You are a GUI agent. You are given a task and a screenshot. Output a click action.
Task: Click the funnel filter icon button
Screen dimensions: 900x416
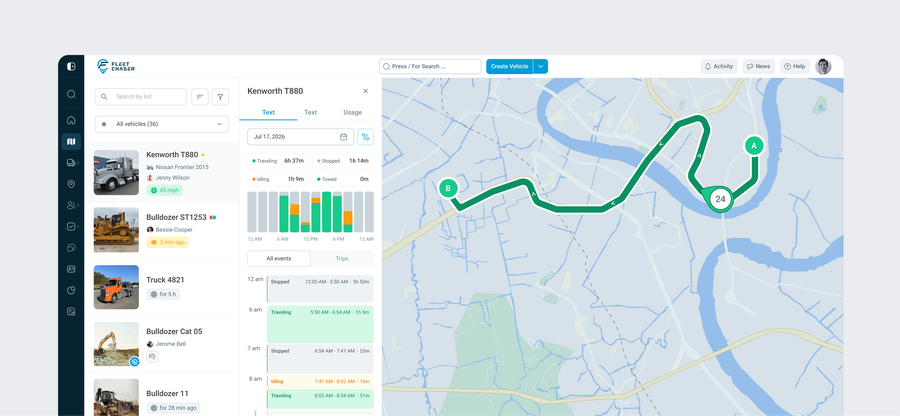coord(220,97)
